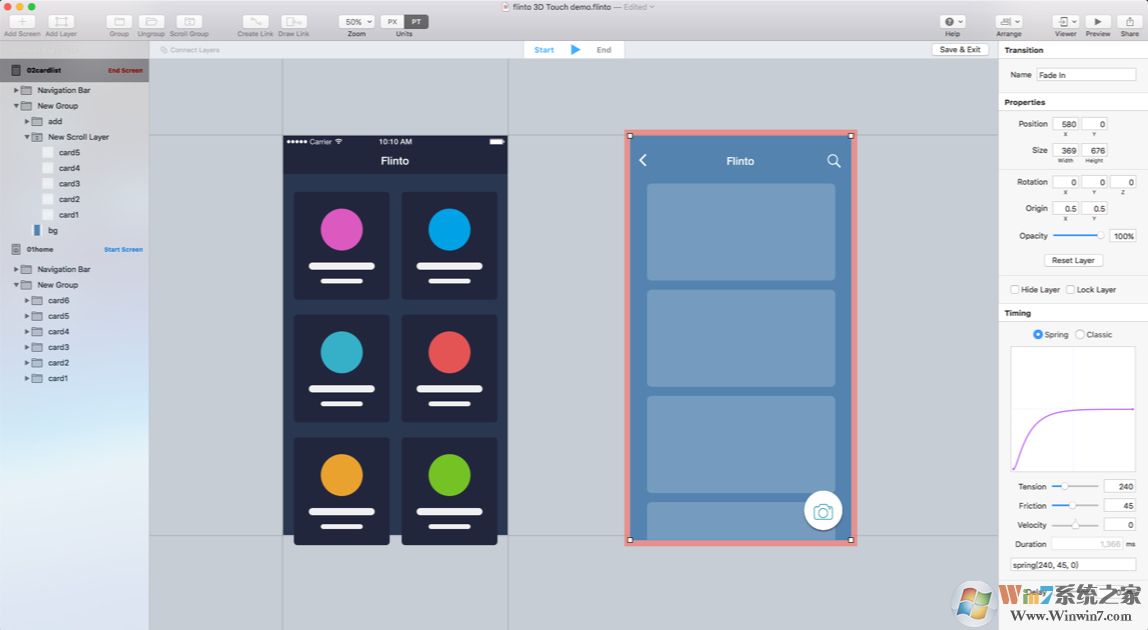
Task: Click the orange circle card
Action: (x=341, y=491)
